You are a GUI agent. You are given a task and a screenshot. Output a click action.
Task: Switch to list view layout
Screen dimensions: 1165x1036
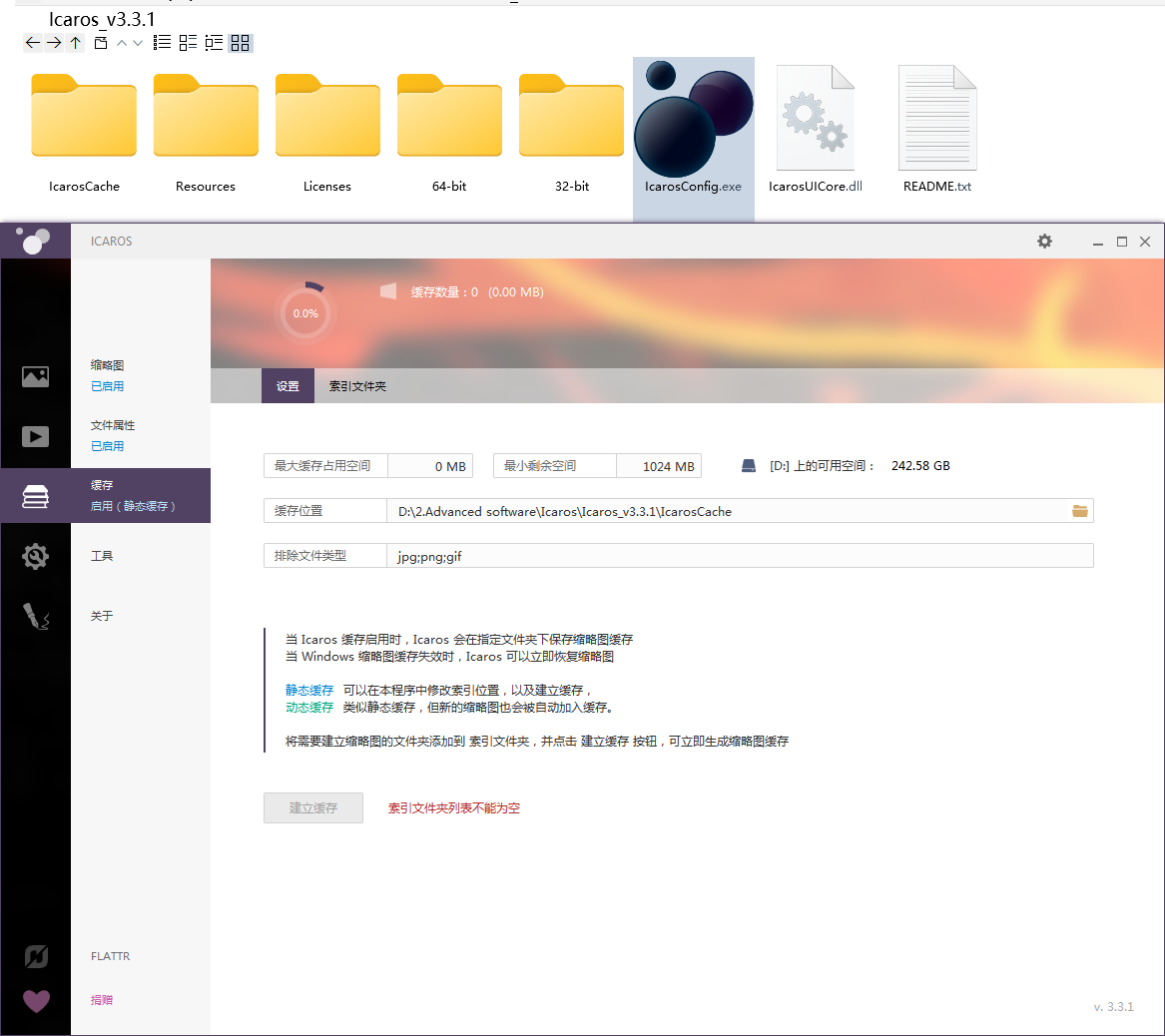coord(162,42)
